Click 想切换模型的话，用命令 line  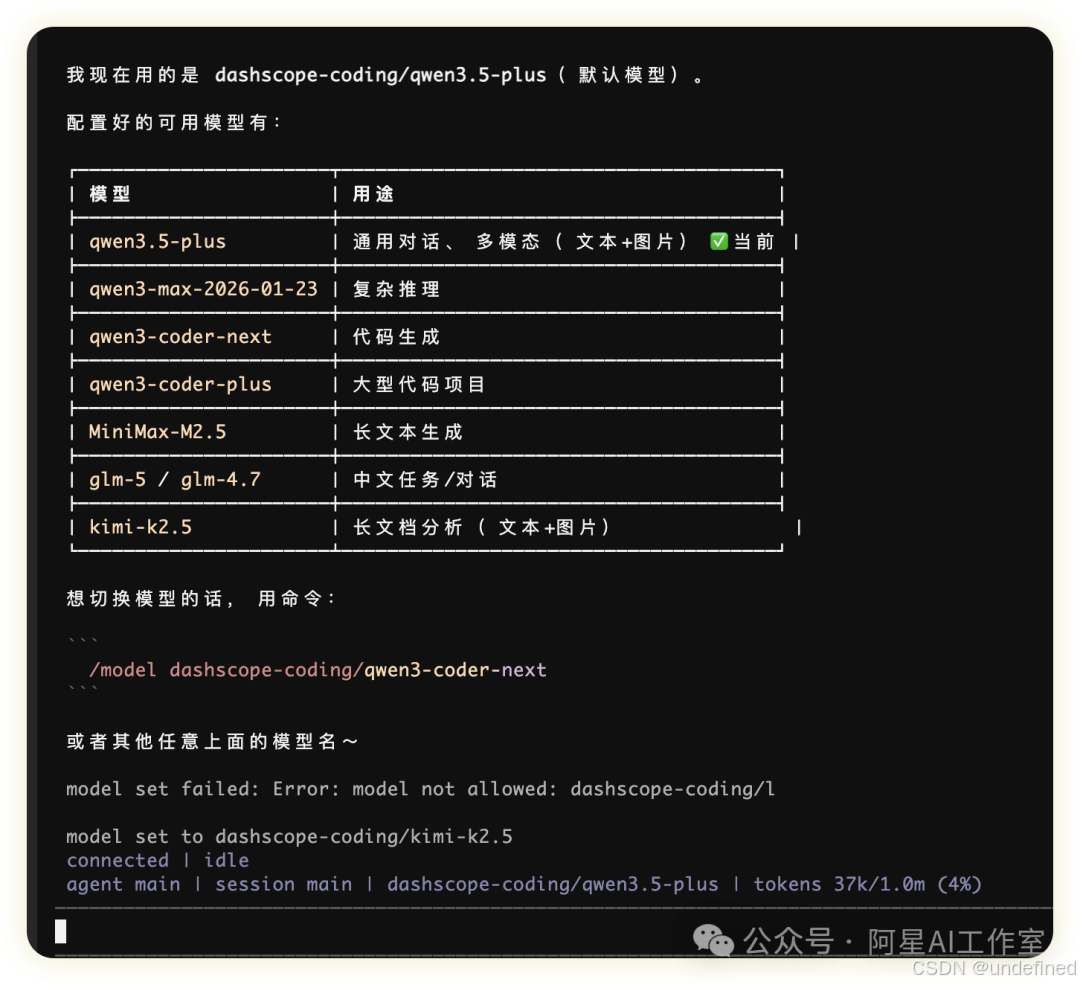(x=200, y=599)
